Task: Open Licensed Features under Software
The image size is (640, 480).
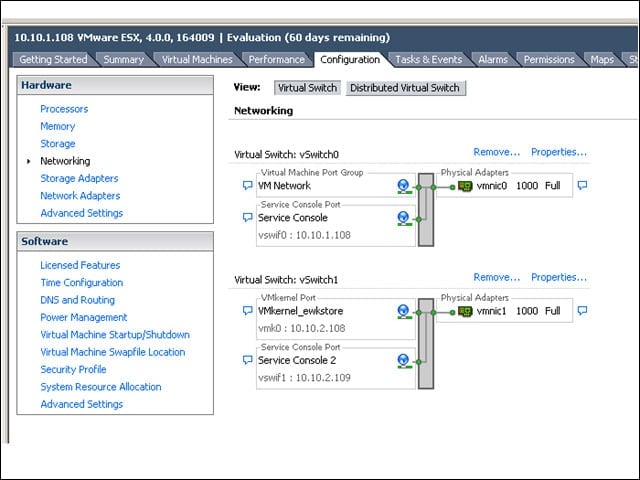Action: click(x=80, y=265)
